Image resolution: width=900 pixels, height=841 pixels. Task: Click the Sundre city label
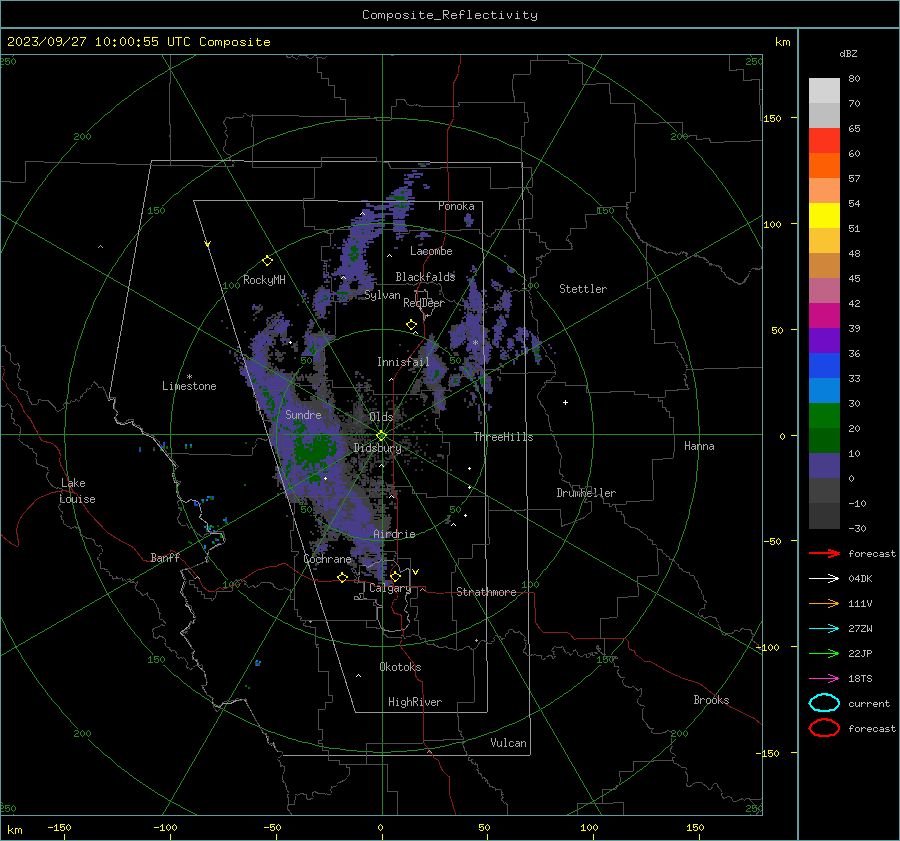[x=303, y=414]
